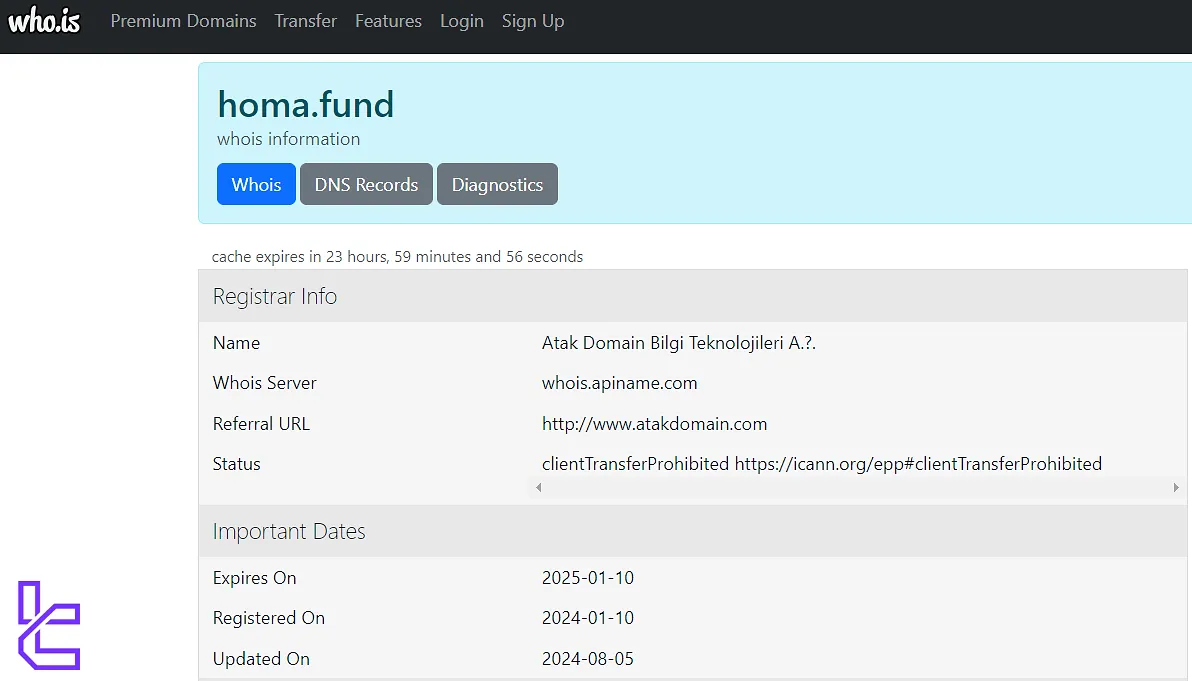Image resolution: width=1192 pixels, height=681 pixels.
Task: Click the who.is logo
Action: (44, 21)
